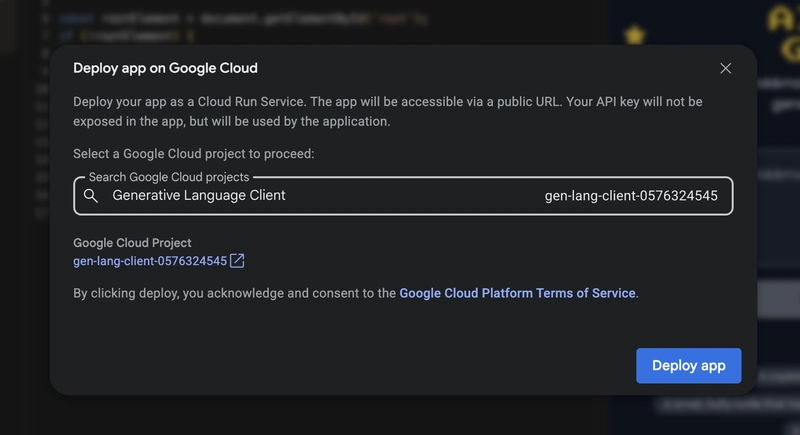Click the Google Cloud Project label

tap(132, 243)
